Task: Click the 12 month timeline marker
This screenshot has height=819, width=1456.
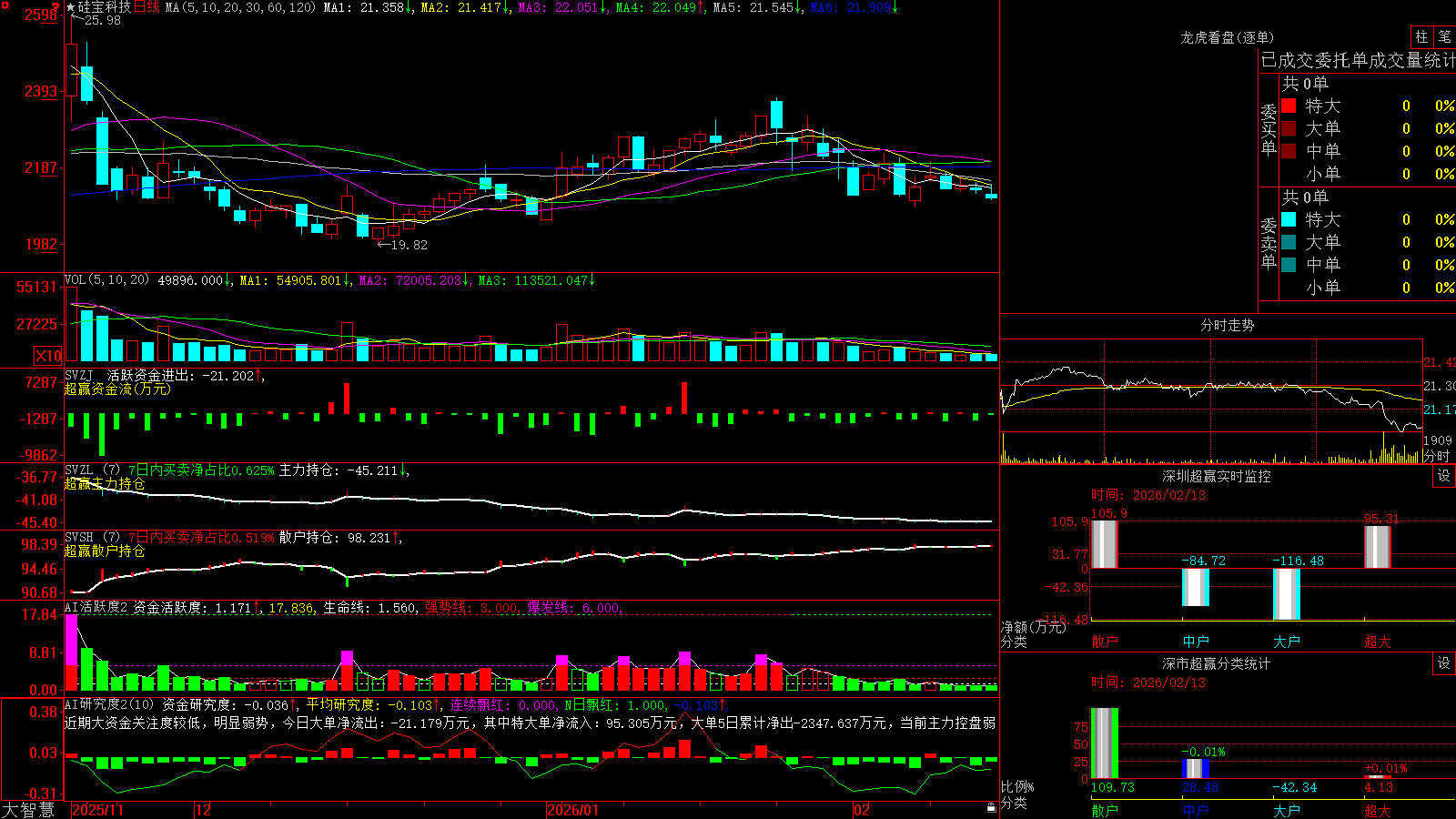Action: point(203,810)
